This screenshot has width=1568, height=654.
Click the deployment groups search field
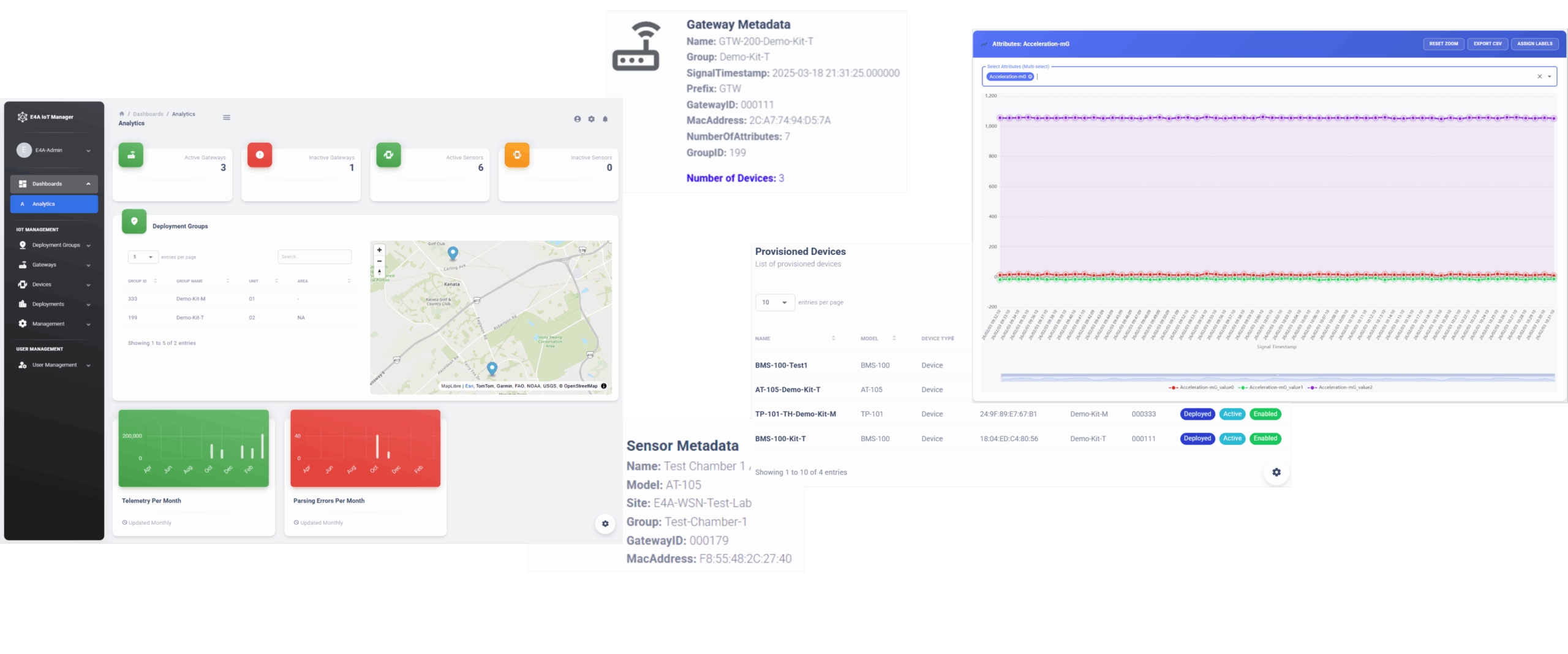click(314, 257)
